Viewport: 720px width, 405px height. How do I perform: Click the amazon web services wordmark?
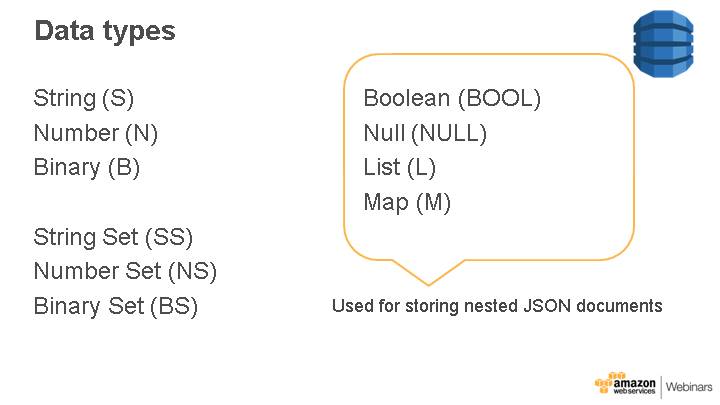(x=634, y=385)
